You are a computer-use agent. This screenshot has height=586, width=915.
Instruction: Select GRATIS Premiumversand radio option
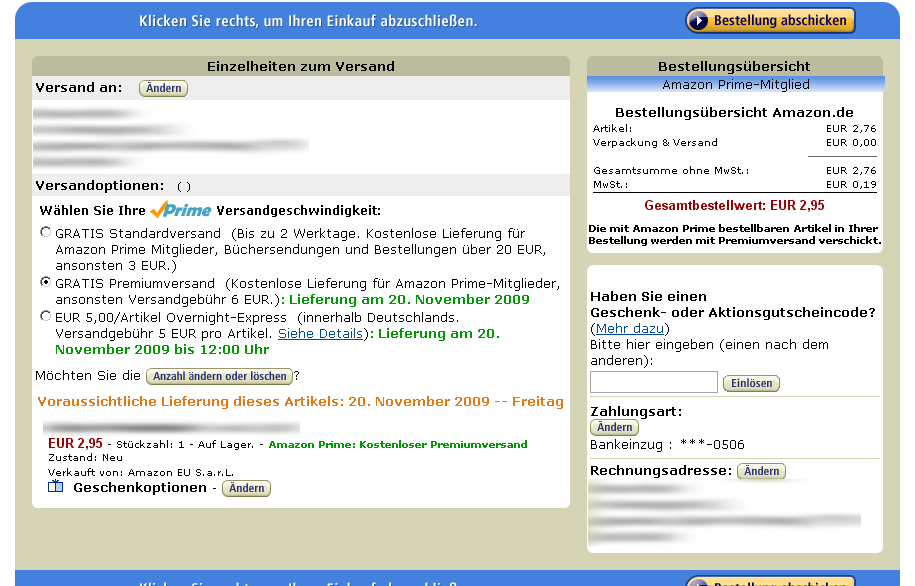(46, 282)
